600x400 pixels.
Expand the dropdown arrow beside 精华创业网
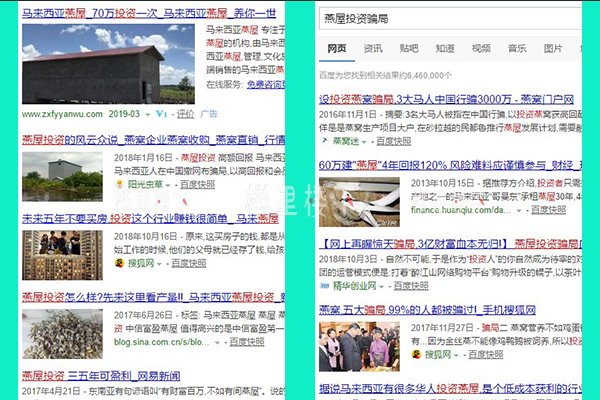pos(381,286)
